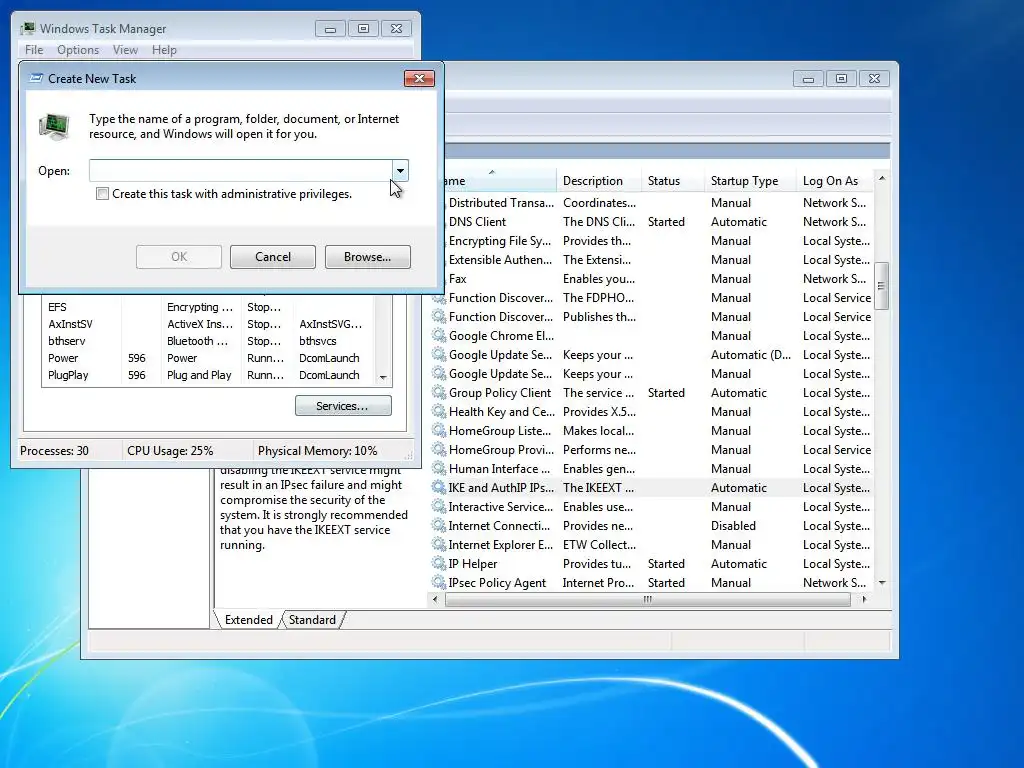The width and height of the screenshot is (1024, 768).
Task: Click the IKE and AuthIP IPs... gear icon
Action: point(439,487)
